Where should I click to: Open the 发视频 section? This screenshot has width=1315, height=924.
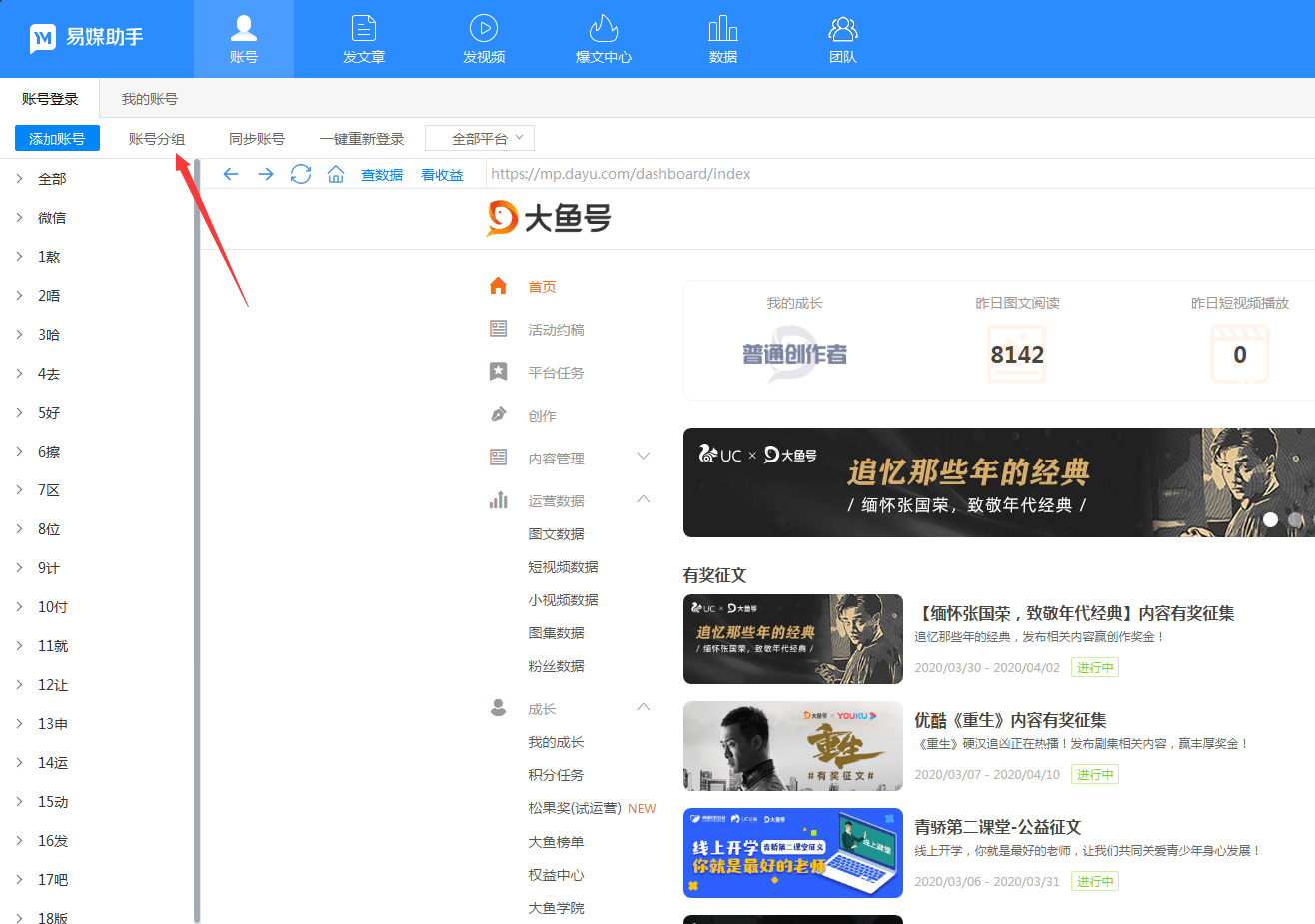(x=484, y=39)
